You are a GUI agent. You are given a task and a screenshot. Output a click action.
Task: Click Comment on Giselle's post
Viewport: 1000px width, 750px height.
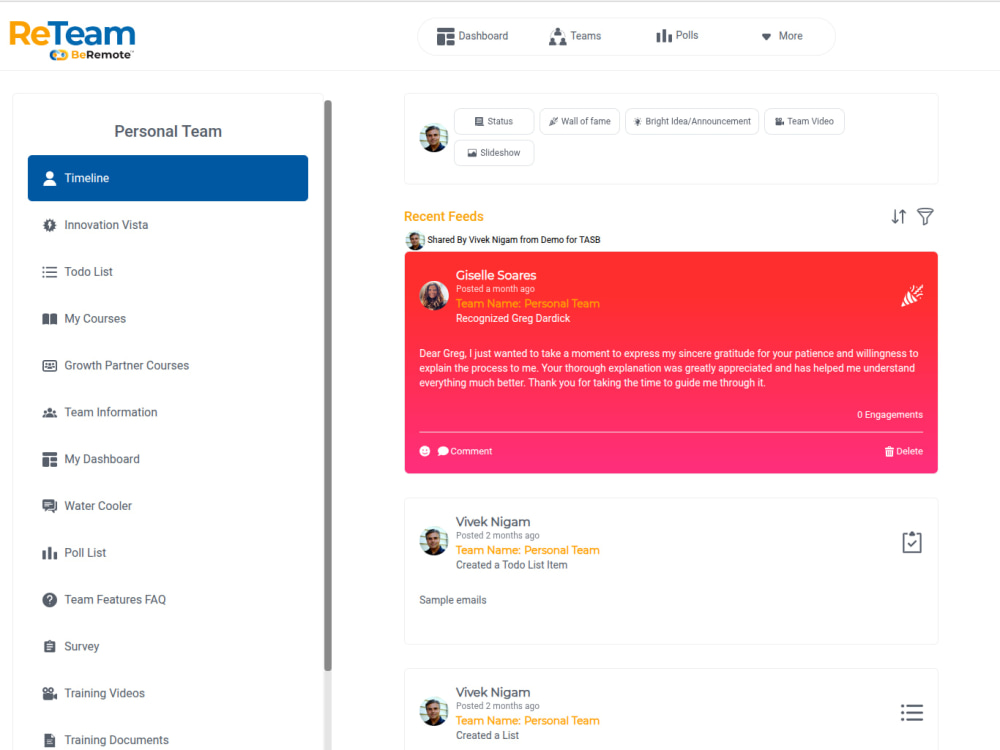[465, 451]
